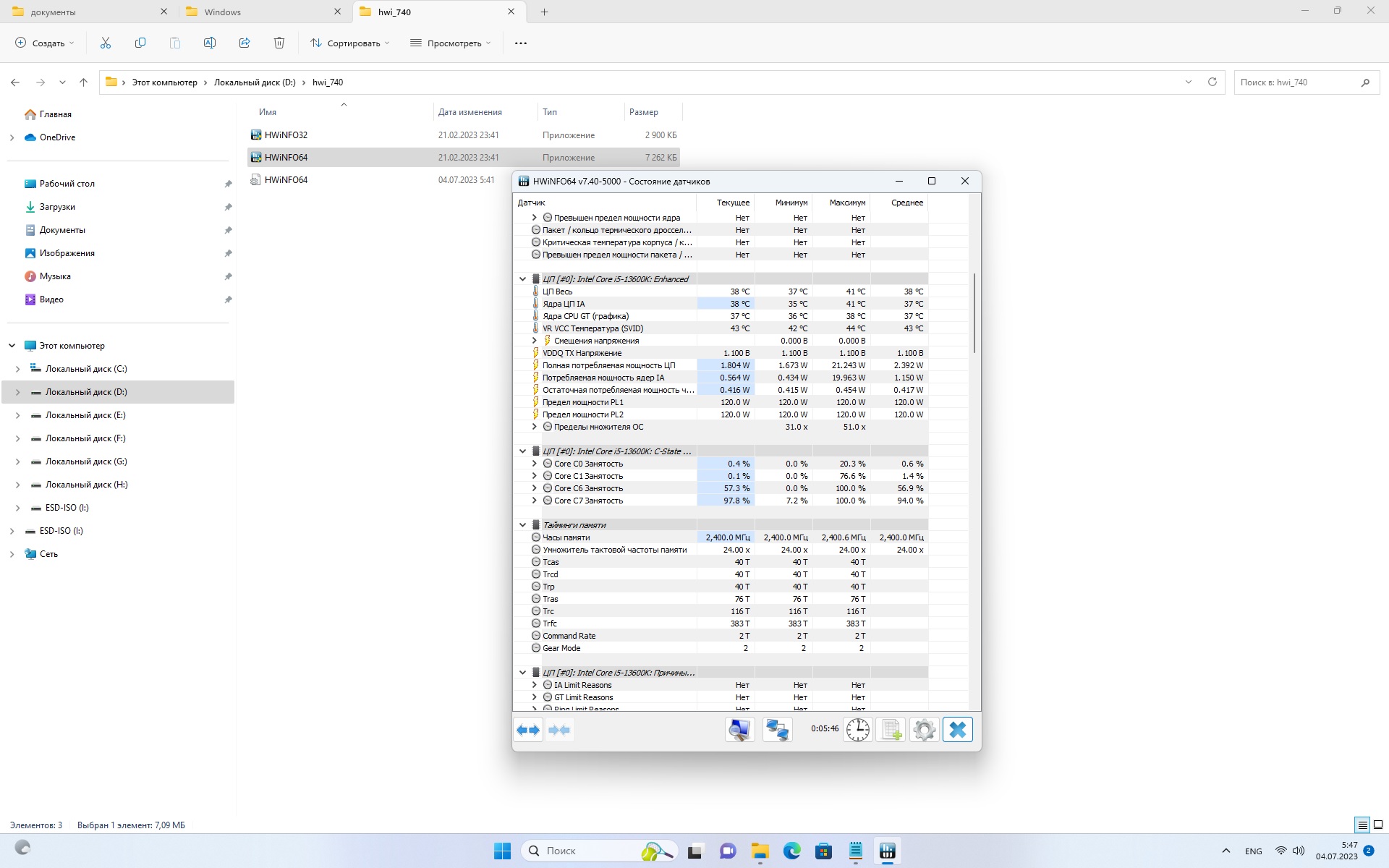The width and height of the screenshot is (1389, 868).
Task: Open the HWiNFO remote network computers icon
Action: [778, 730]
